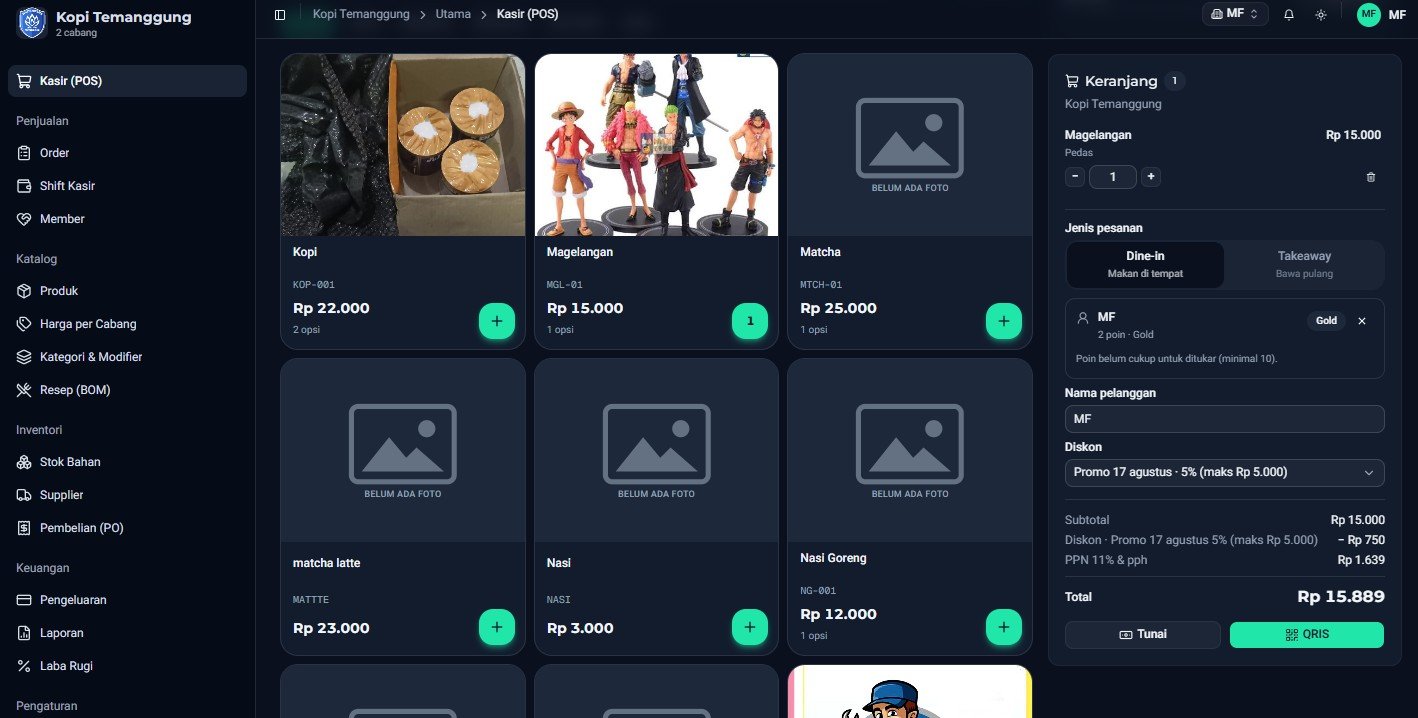Open Kategori & Modifier
This screenshot has width=1418, height=718.
coord(127,357)
